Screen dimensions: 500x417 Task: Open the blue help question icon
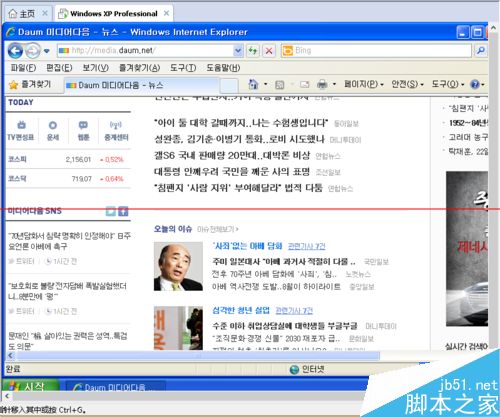pos(475,84)
